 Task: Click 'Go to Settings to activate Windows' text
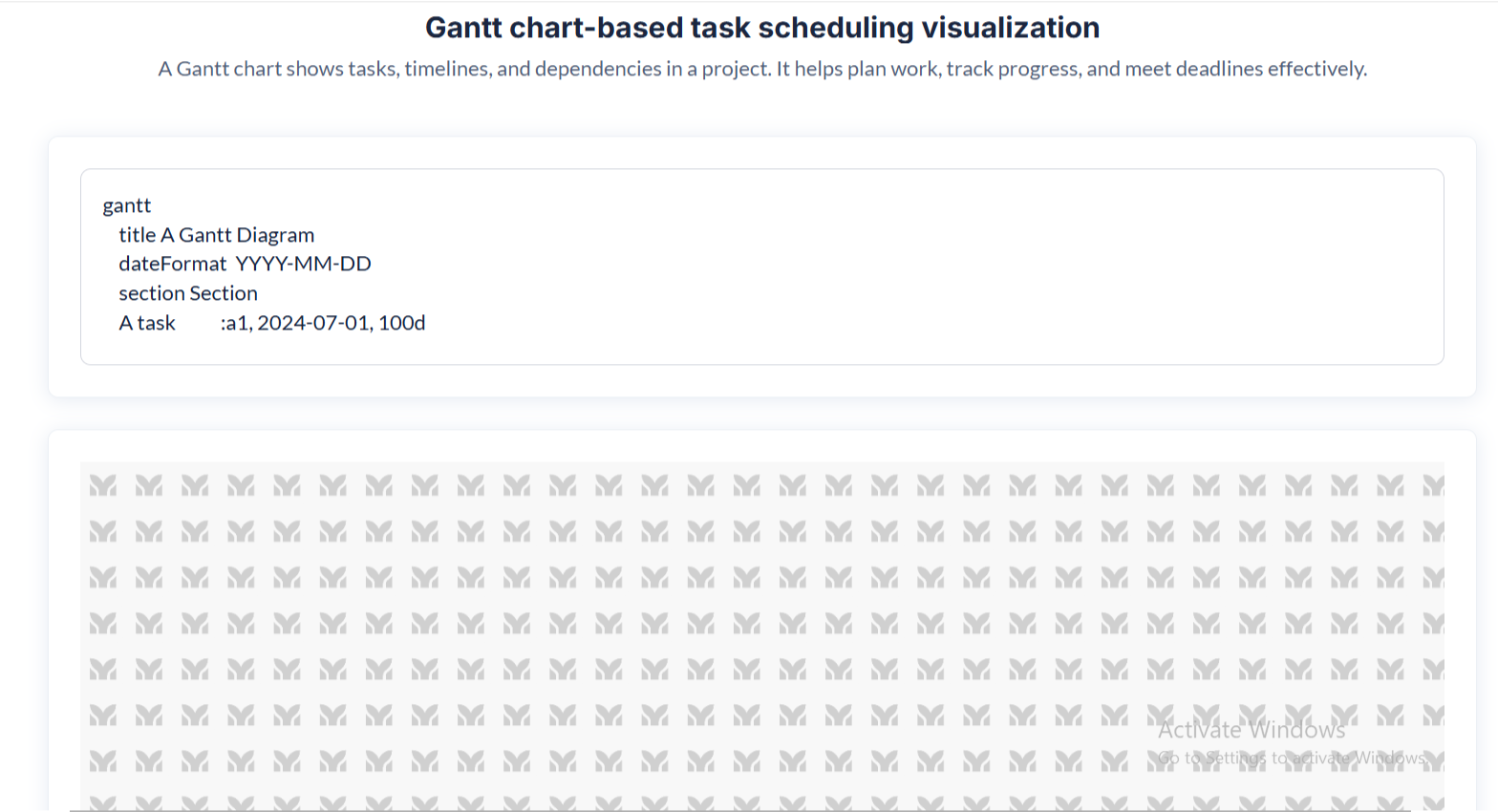[1292, 759]
